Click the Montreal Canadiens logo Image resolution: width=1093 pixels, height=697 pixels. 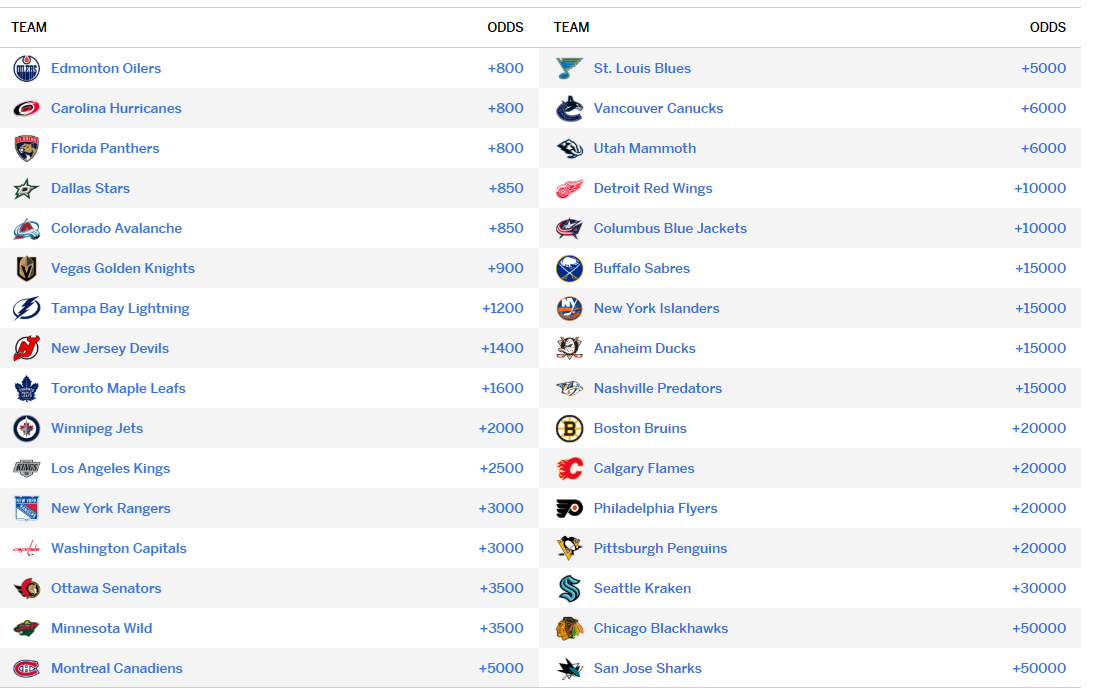click(26, 668)
